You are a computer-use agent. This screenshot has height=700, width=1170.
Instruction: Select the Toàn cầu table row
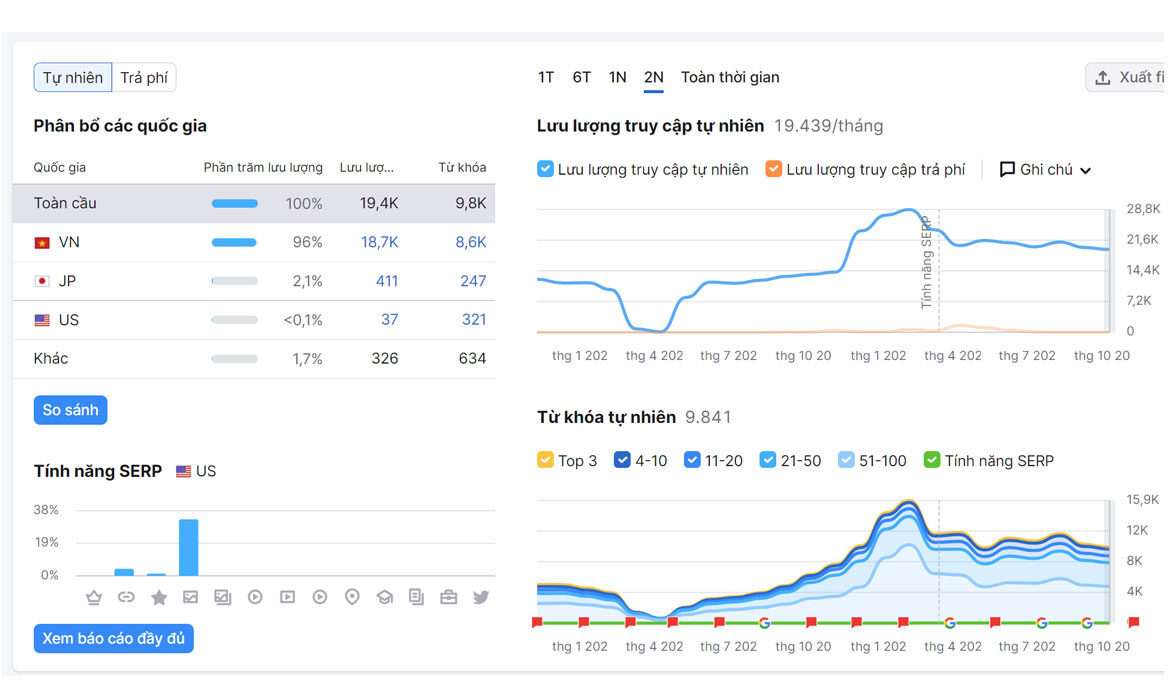click(254, 204)
